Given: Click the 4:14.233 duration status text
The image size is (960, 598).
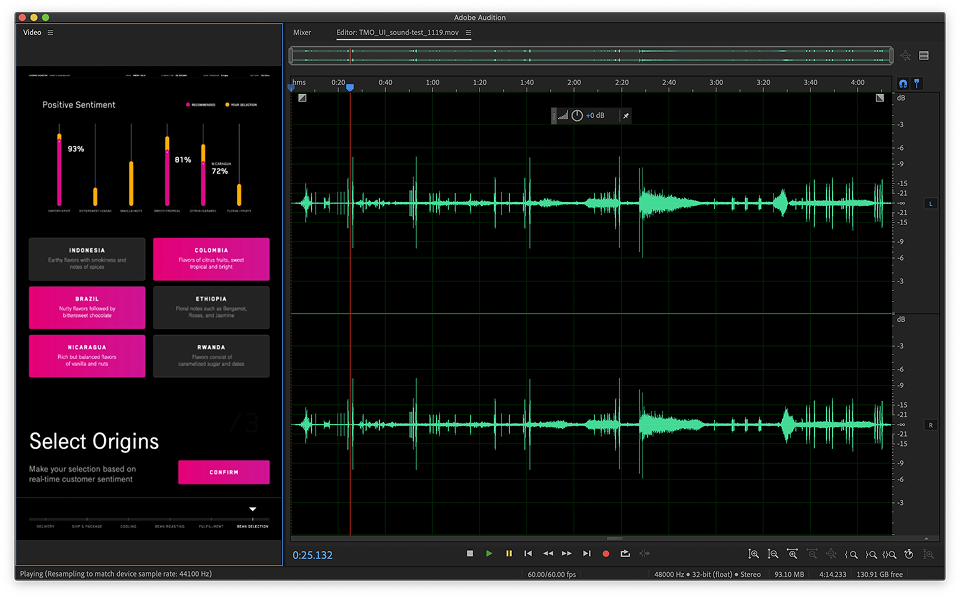Looking at the screenshot, I should pos(833,575).
